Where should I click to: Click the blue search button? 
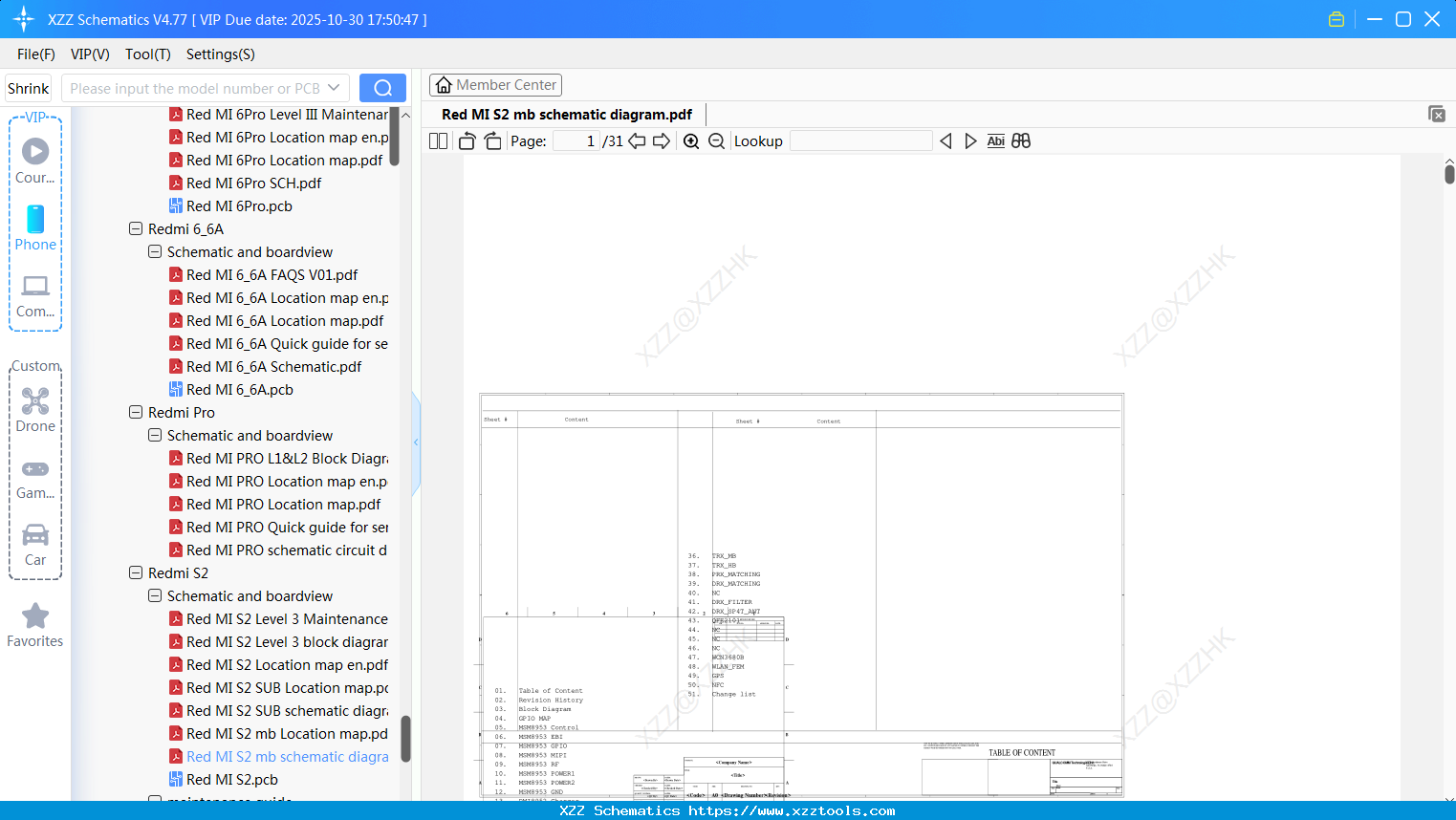point(381,87)
